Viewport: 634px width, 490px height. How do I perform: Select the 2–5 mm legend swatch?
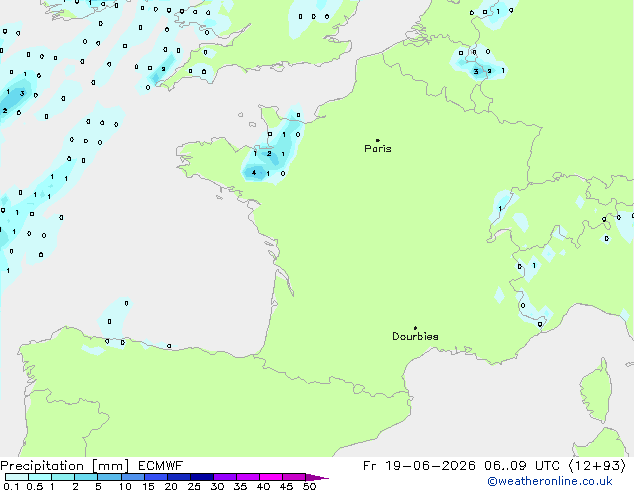(x=86, y=477)
